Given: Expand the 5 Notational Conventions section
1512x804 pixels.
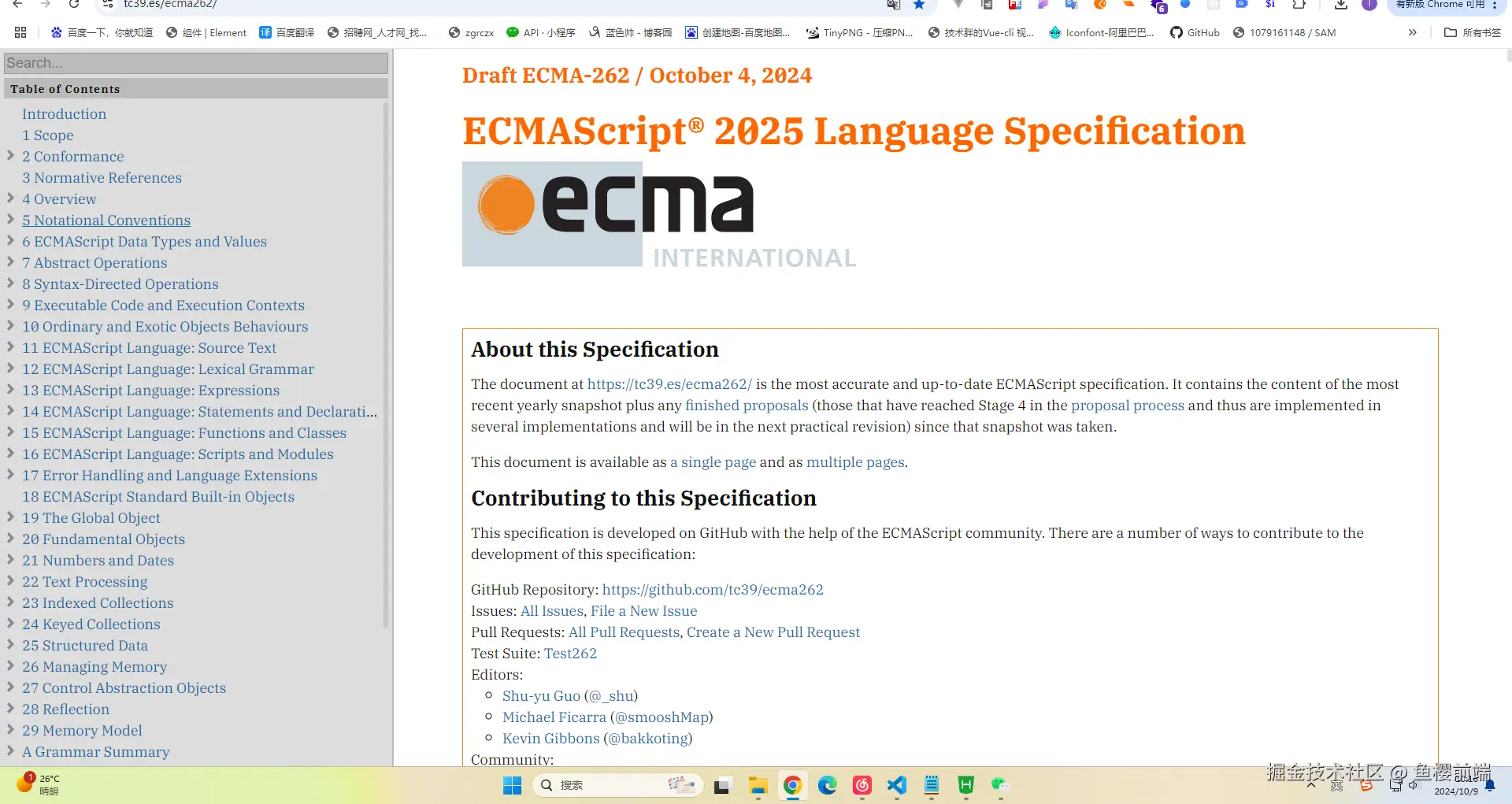Looking at the screenshot, I should pyautogui.click(x=10, y=219).
